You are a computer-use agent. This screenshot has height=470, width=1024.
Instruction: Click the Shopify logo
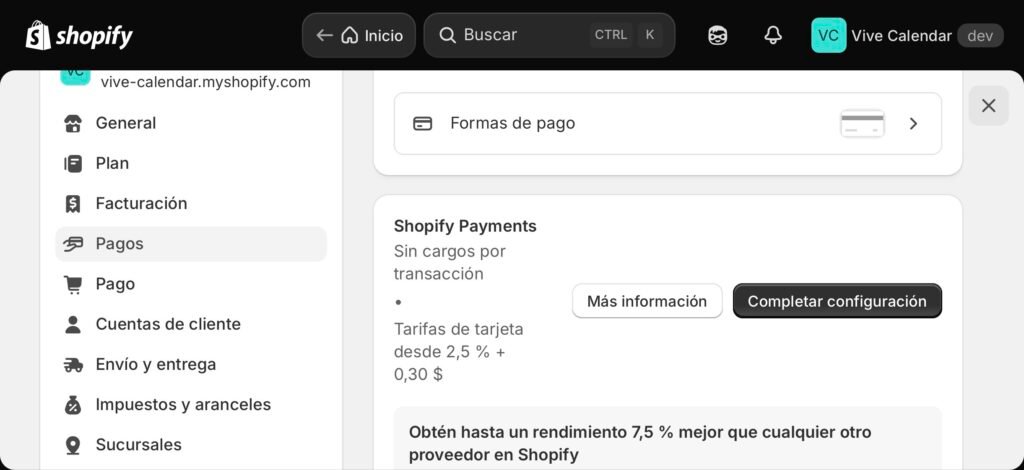[x=79, y=35]
